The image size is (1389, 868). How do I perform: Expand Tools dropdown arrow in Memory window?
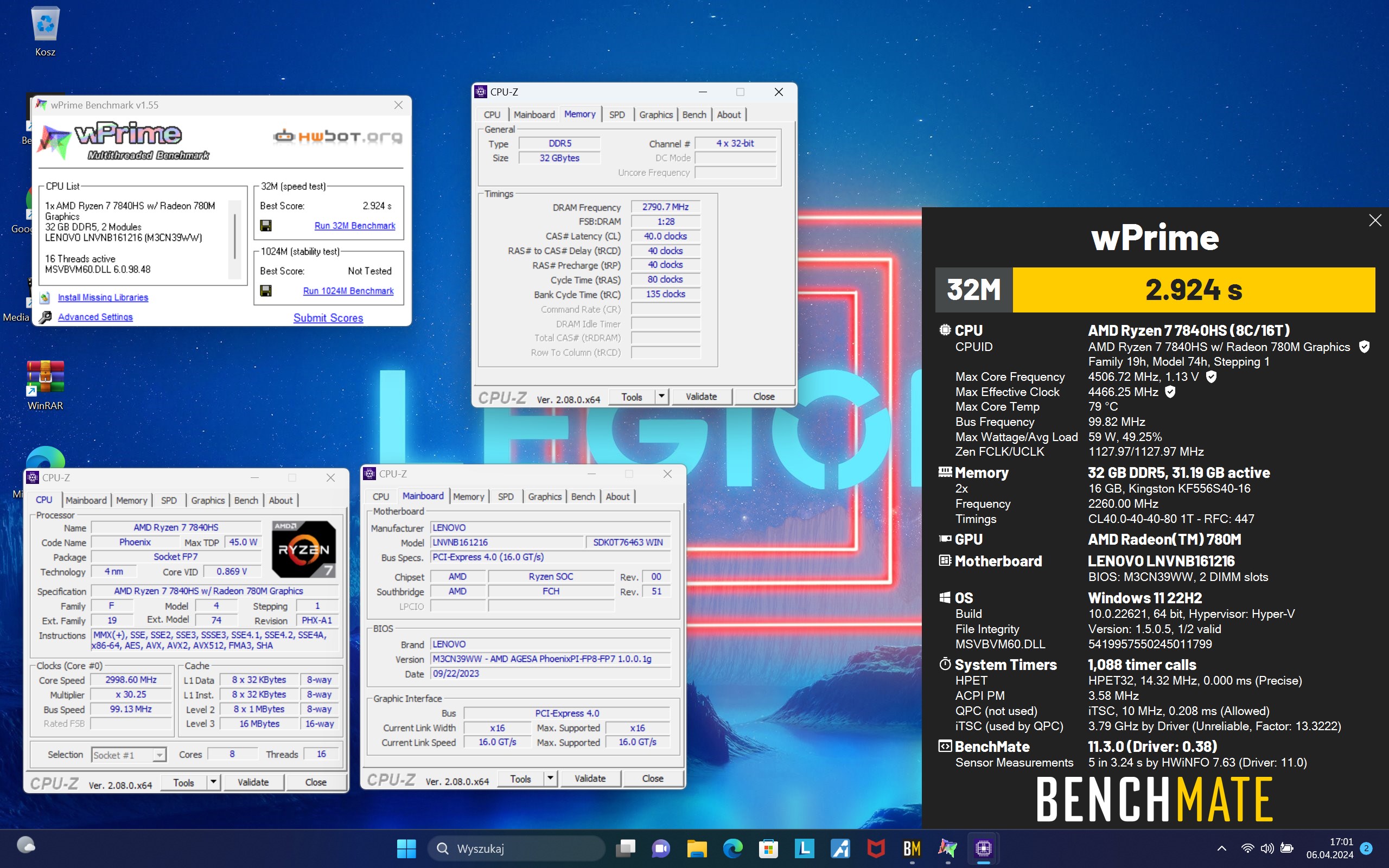[661, 396]
